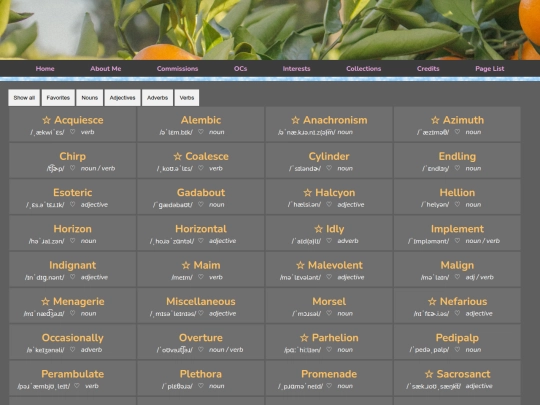Screen dimensions: 540x405
Task: Favorite Acquiesce with its heart icon
Action: coord(72,132)
